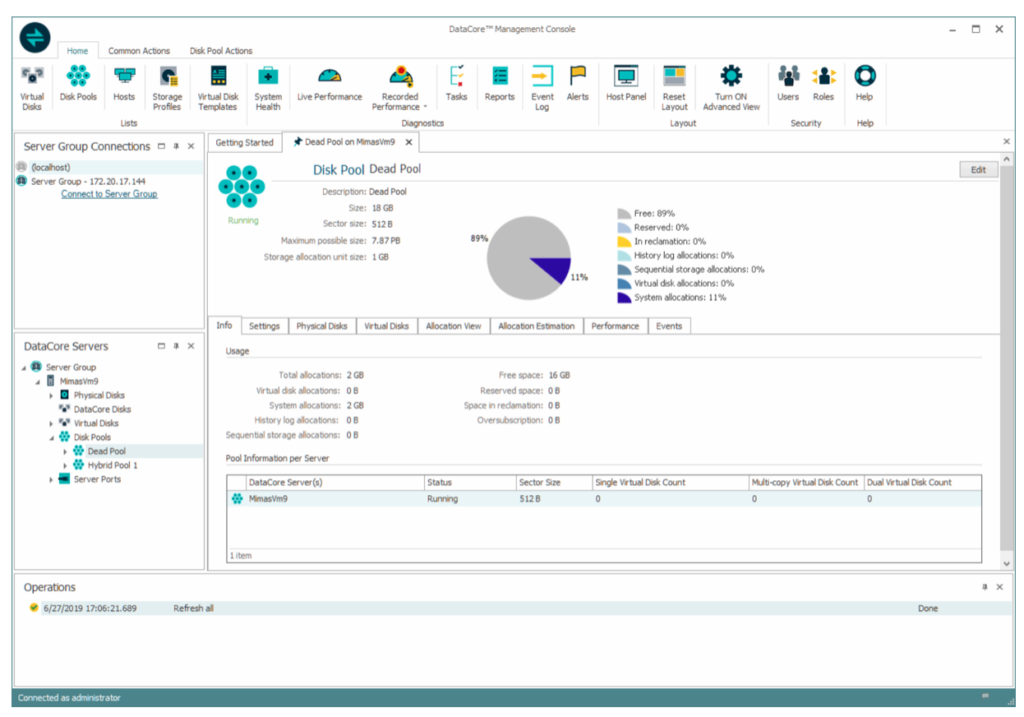Open Storage Profiles
The width and height of the screenshot is (1024, 717).
click(166, 85)
